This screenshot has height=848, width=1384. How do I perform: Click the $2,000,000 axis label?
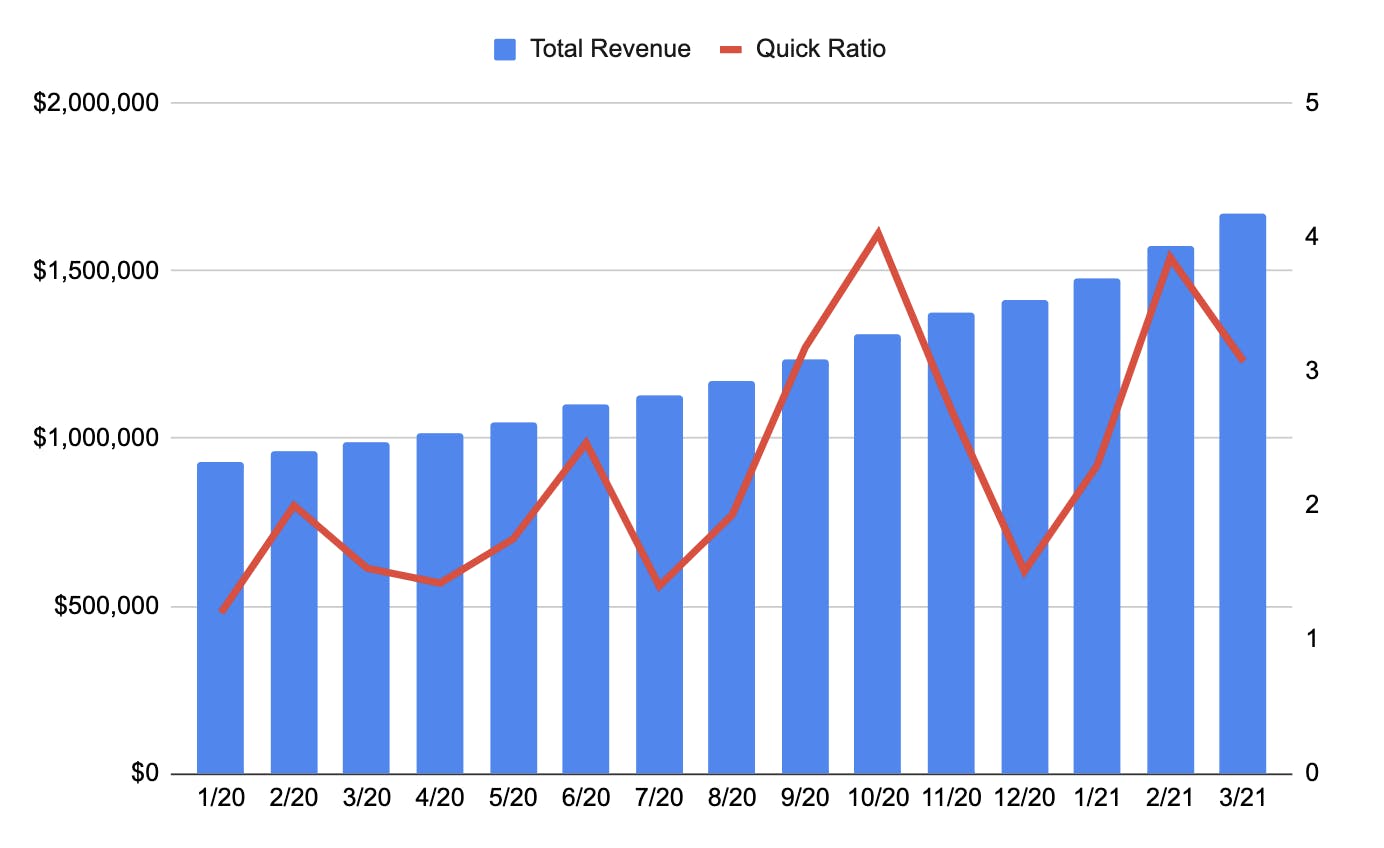96,102
